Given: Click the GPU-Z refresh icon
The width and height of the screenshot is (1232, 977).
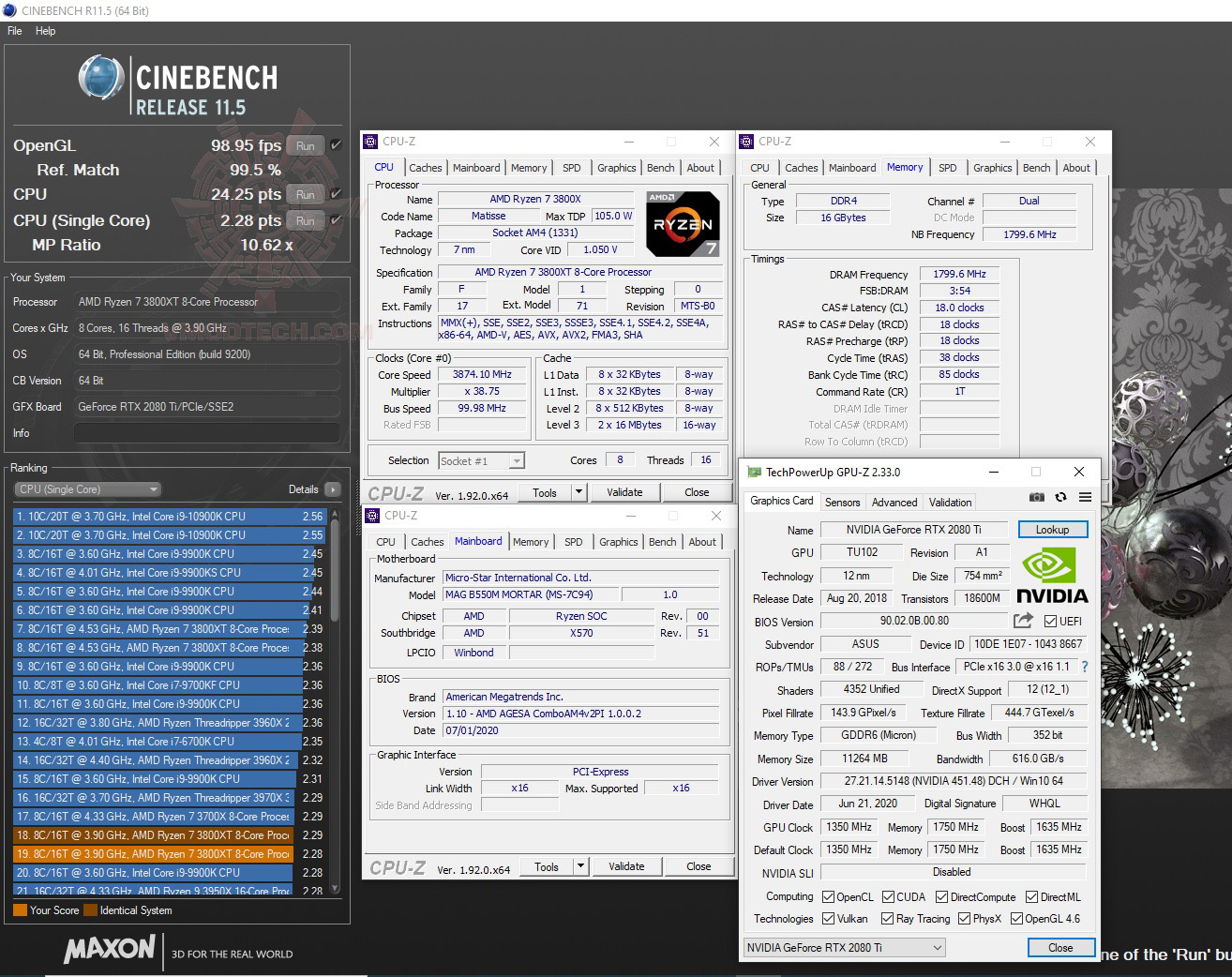Looking at the screenshot, I should (x=1060, y=497).
